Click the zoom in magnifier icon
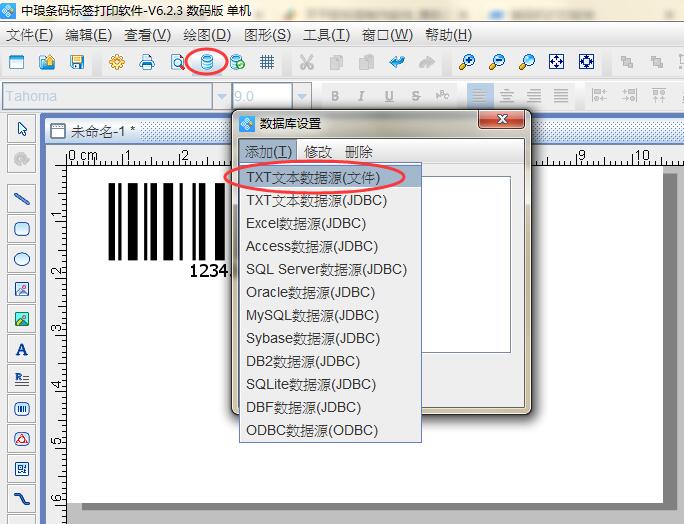The width and height of the screenshot is (684, 524). (x=467, y=62)
